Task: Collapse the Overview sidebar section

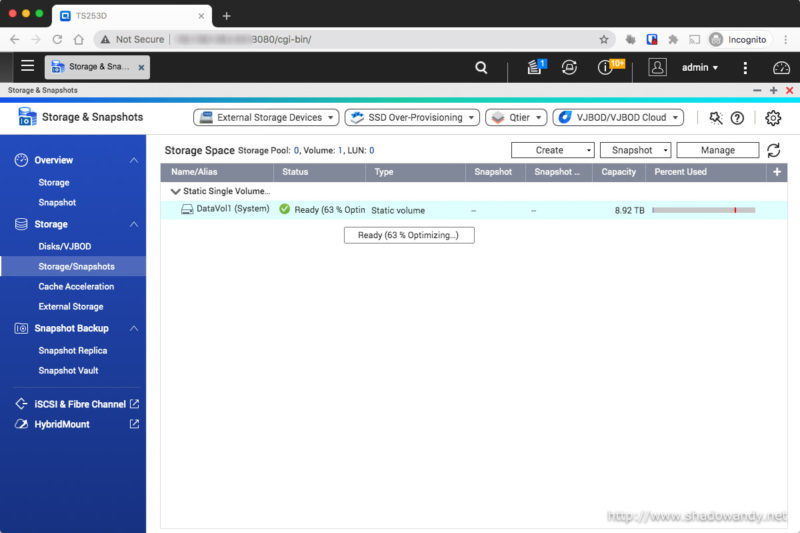Action: tap(134, 160)
